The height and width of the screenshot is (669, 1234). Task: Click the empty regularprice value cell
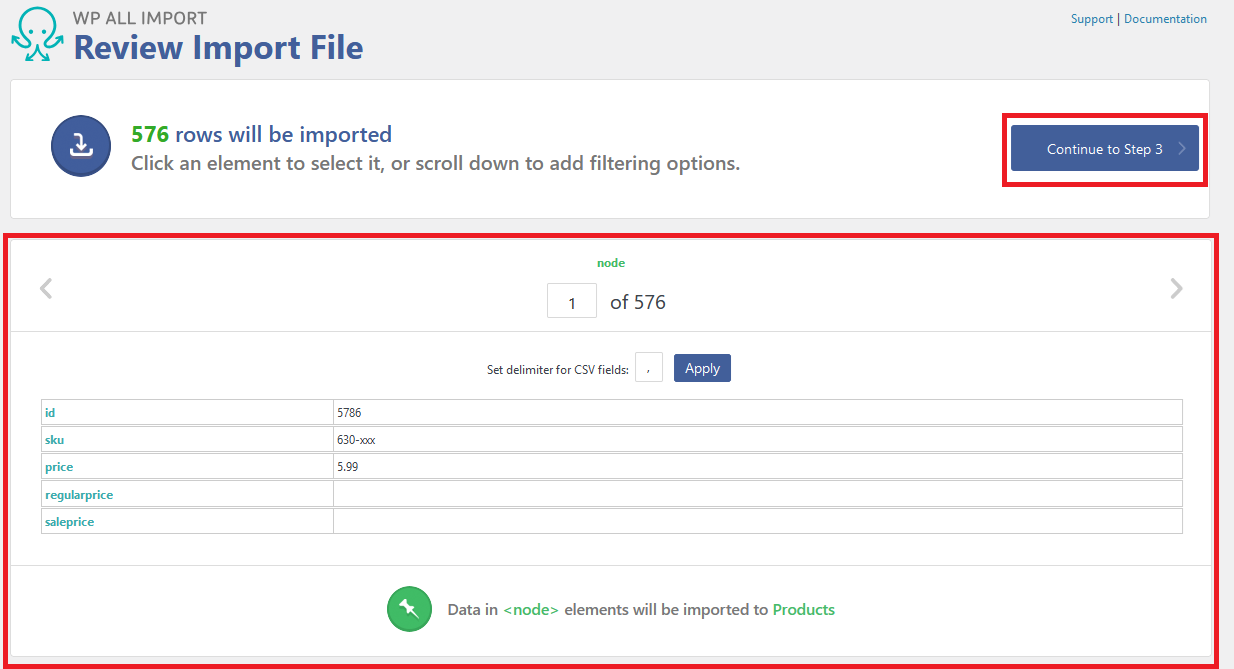click(758, 494)
